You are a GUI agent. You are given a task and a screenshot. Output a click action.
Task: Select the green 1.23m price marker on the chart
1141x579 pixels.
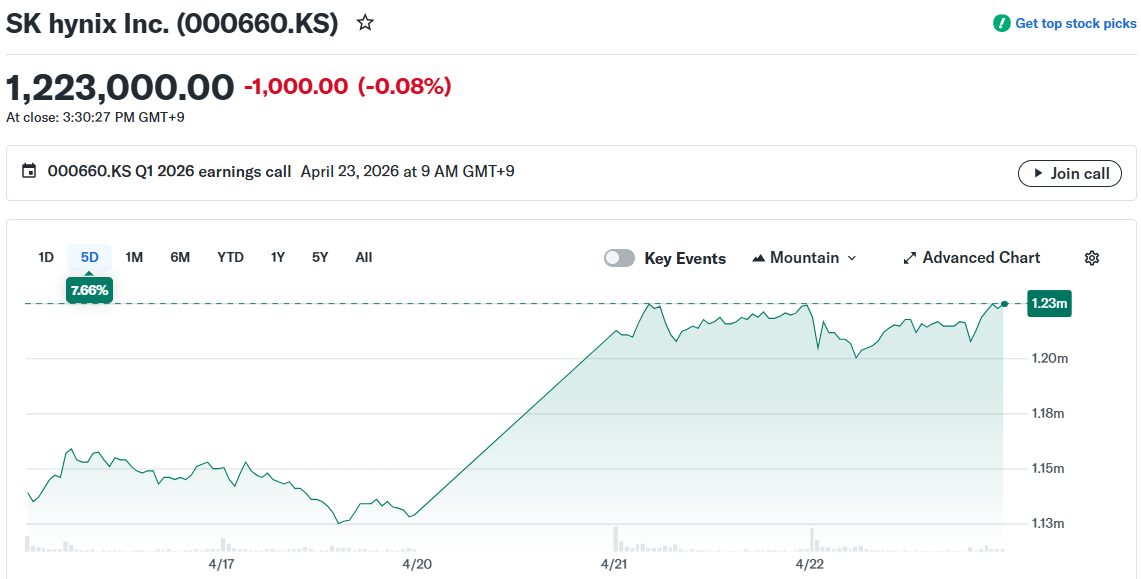click(1048, 303)
